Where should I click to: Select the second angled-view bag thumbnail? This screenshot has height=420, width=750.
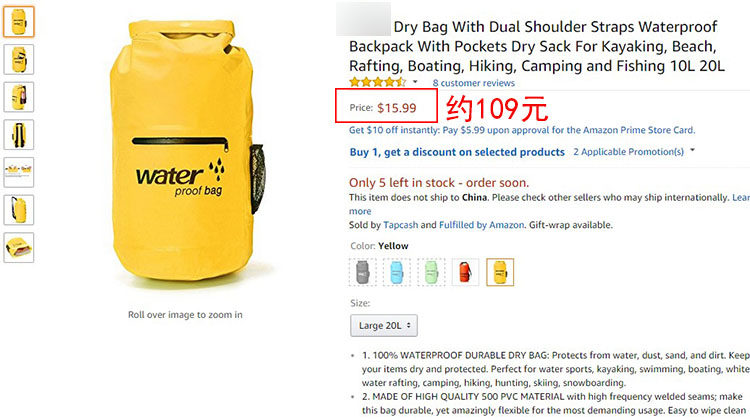point(19,59)
